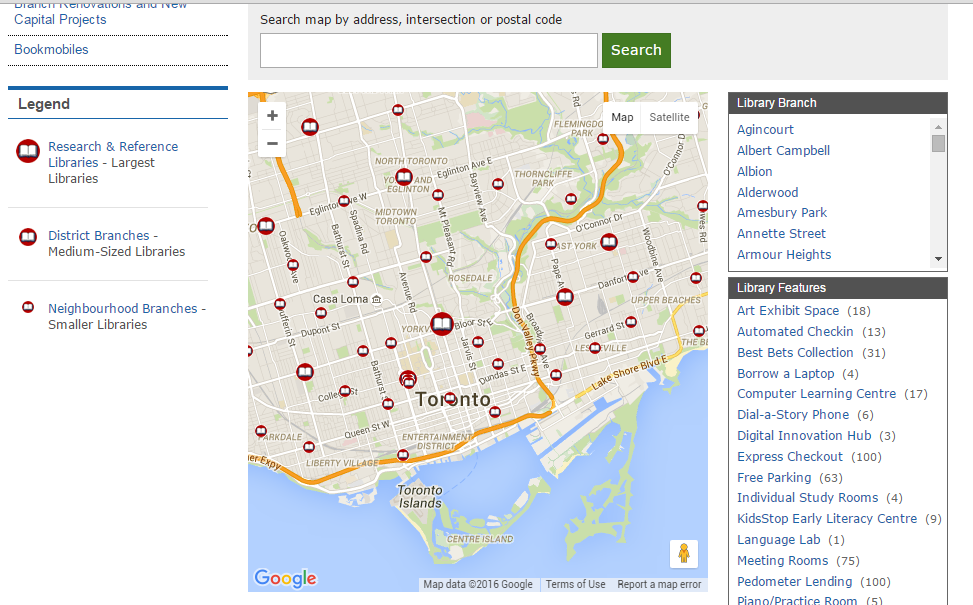
Task: Open the Bookmobiles link
Action: (x=52, y=50)
